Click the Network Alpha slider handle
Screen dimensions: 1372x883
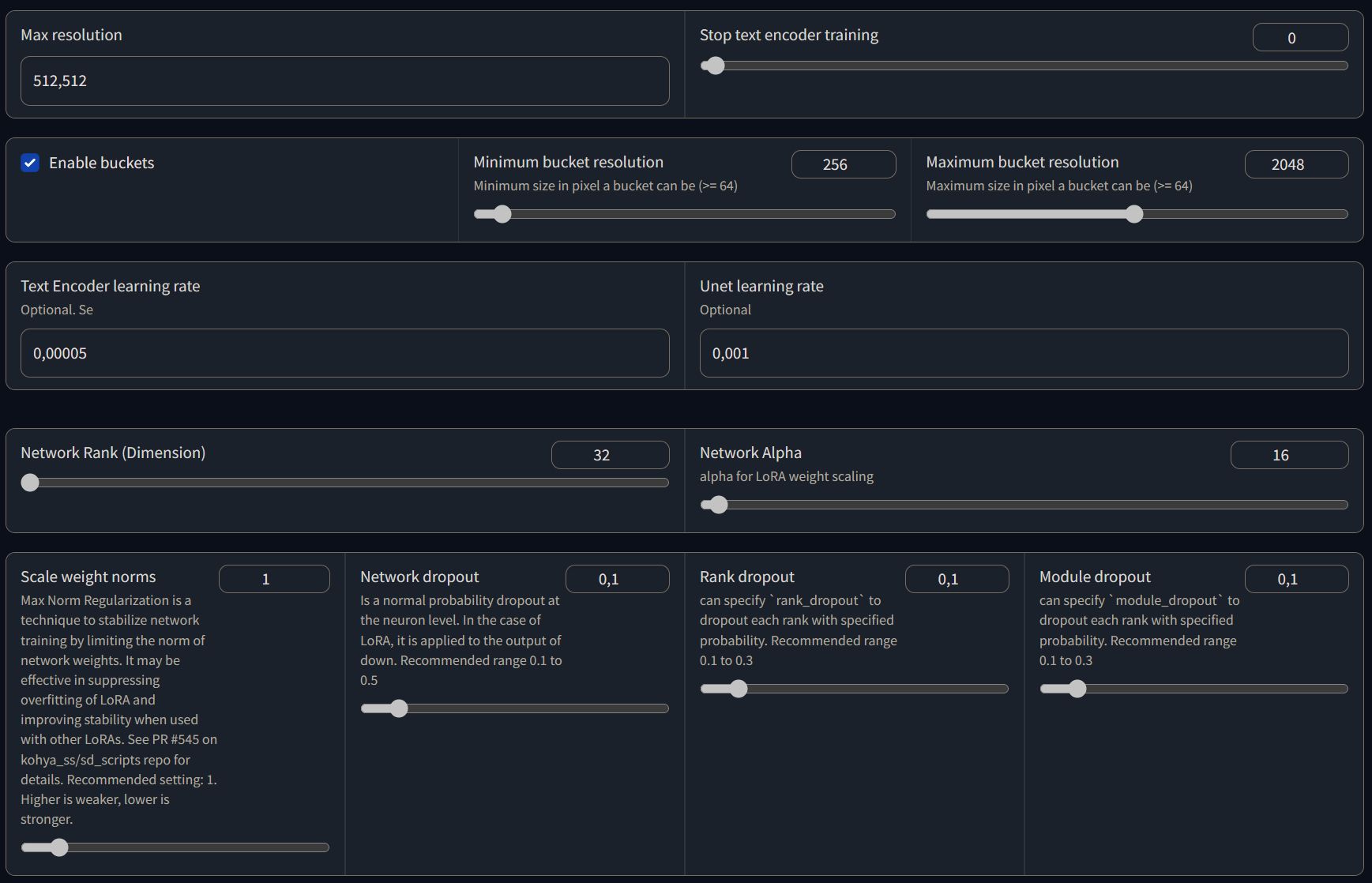pos(718,505)
